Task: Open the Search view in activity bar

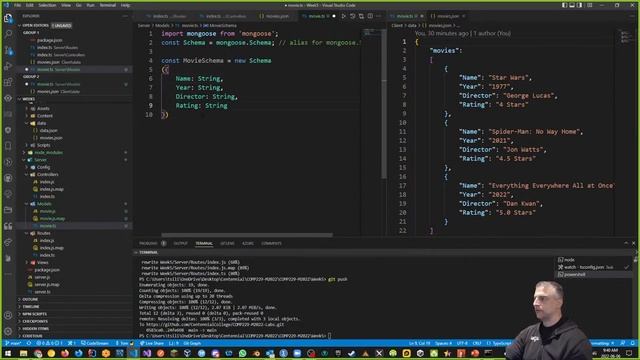Action: click(8, 34)
